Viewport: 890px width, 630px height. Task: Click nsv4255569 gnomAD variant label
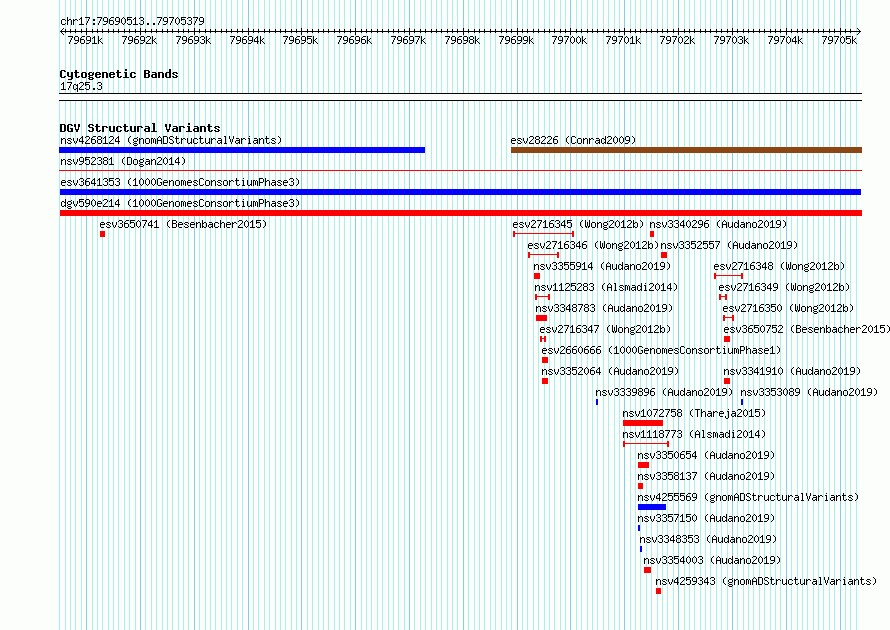click(x=748, y=497)
